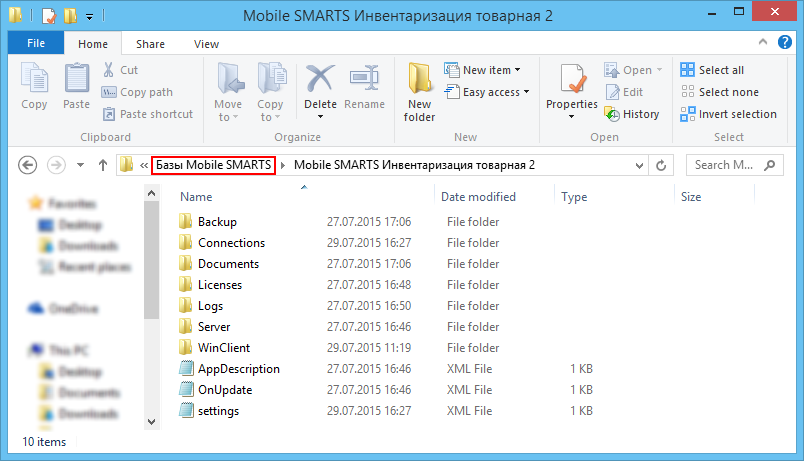The height and width of the screenshot is (461, 804).
Task: Sort by the Size column
Action: tap(691, 197)
